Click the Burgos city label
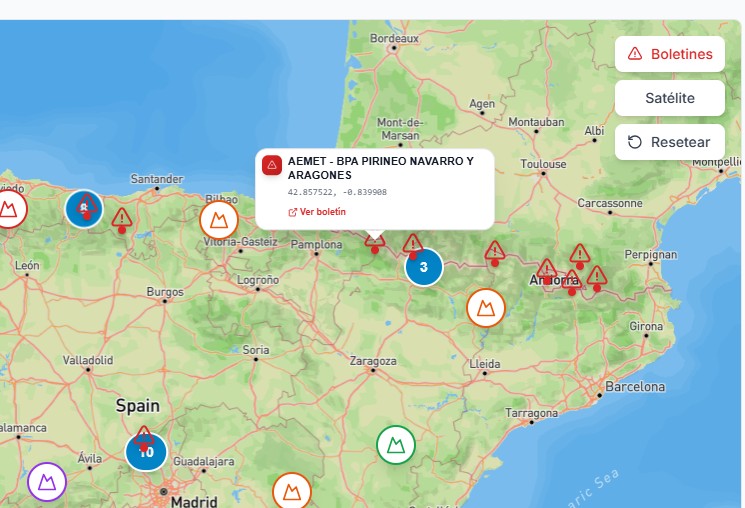 click(165, 292)
